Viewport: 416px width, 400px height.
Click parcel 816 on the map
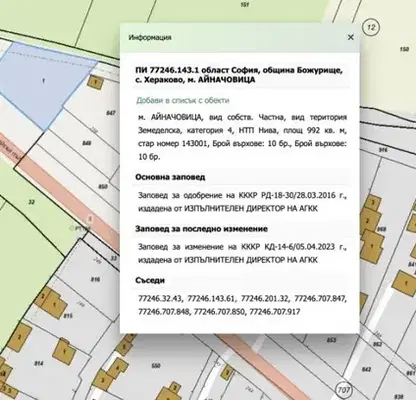(x=95, y=279)
